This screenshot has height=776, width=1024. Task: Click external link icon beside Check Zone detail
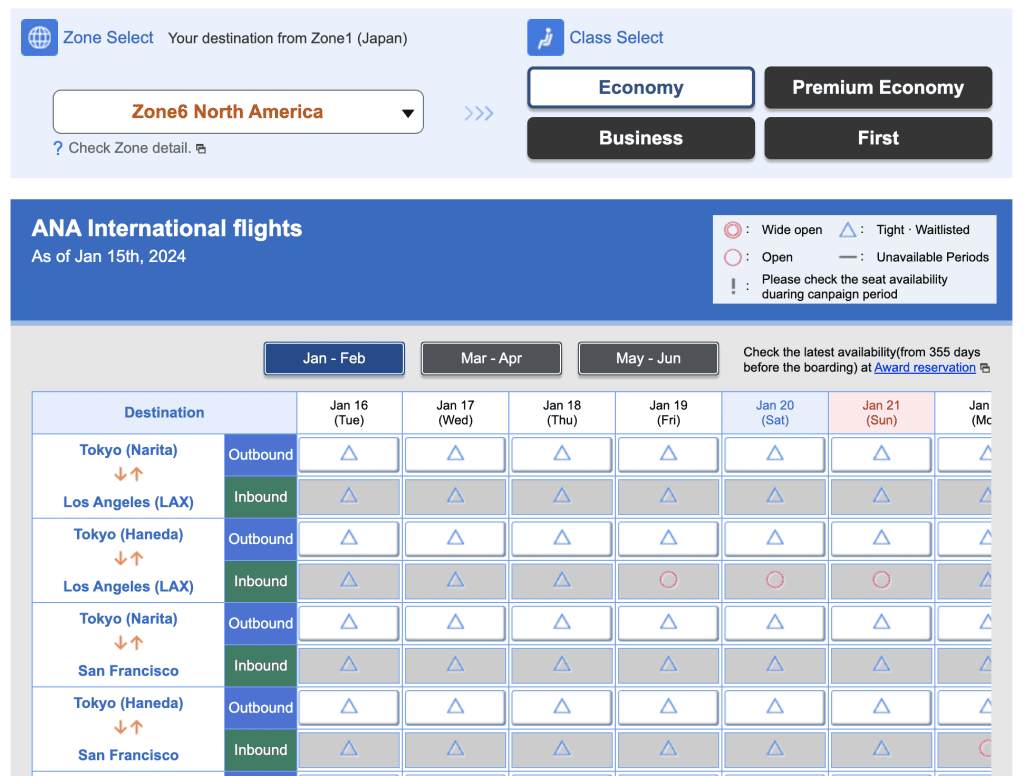[x=201, y=149]
